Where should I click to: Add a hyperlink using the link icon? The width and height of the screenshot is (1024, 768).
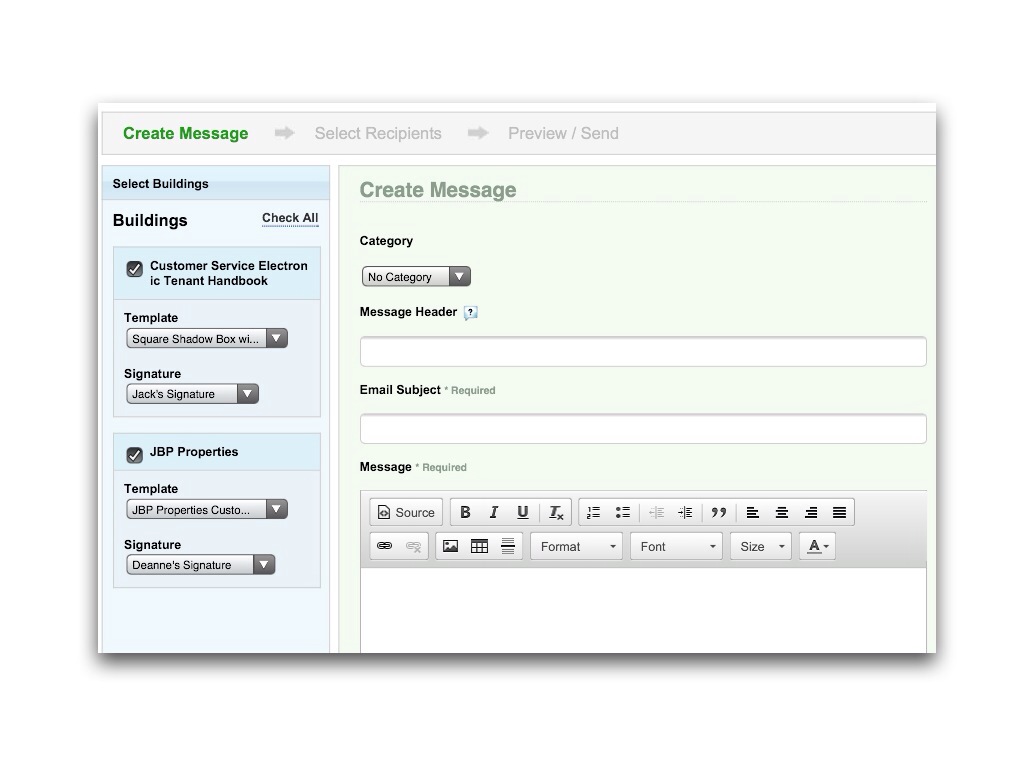(384, 546)
